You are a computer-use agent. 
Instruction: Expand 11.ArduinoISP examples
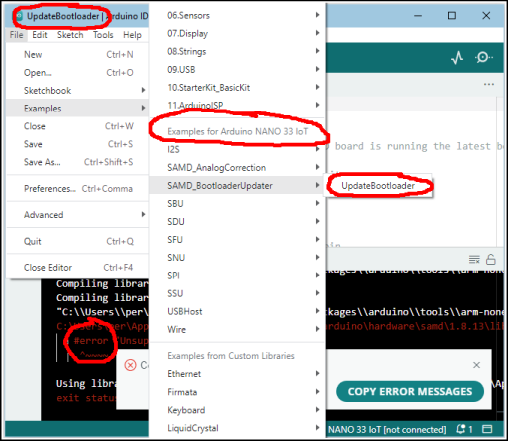(x=237, y=105)
